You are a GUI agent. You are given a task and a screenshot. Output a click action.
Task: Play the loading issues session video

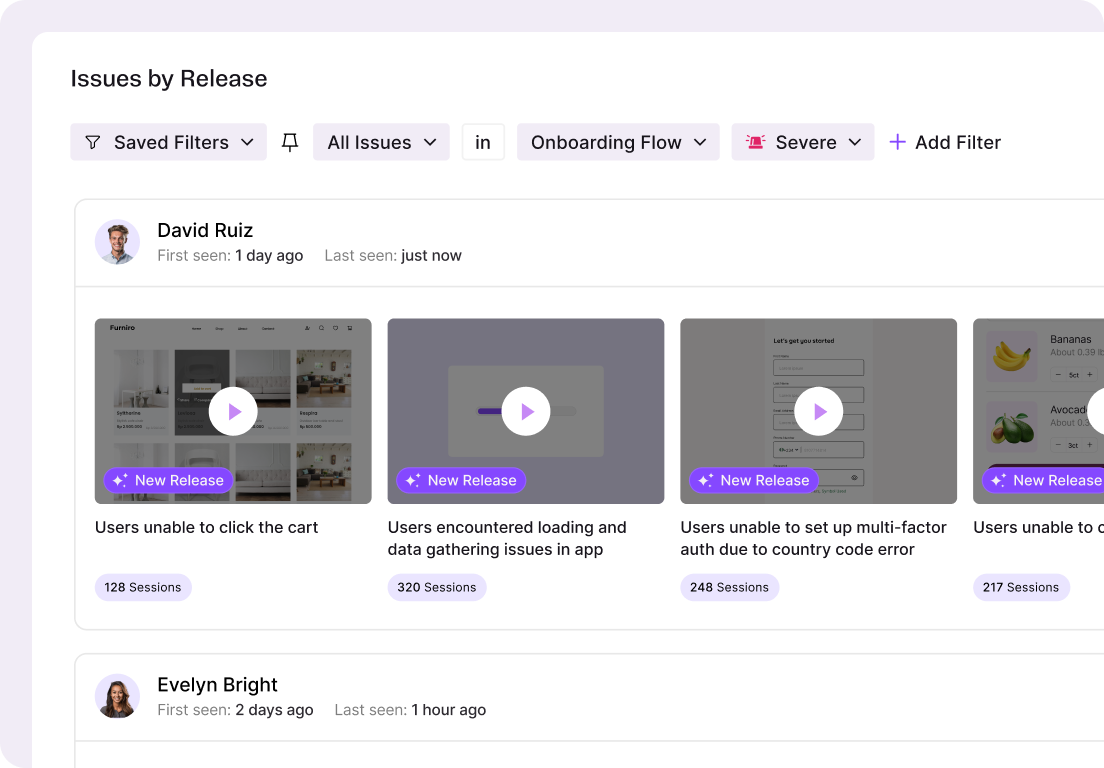point(526,411)
